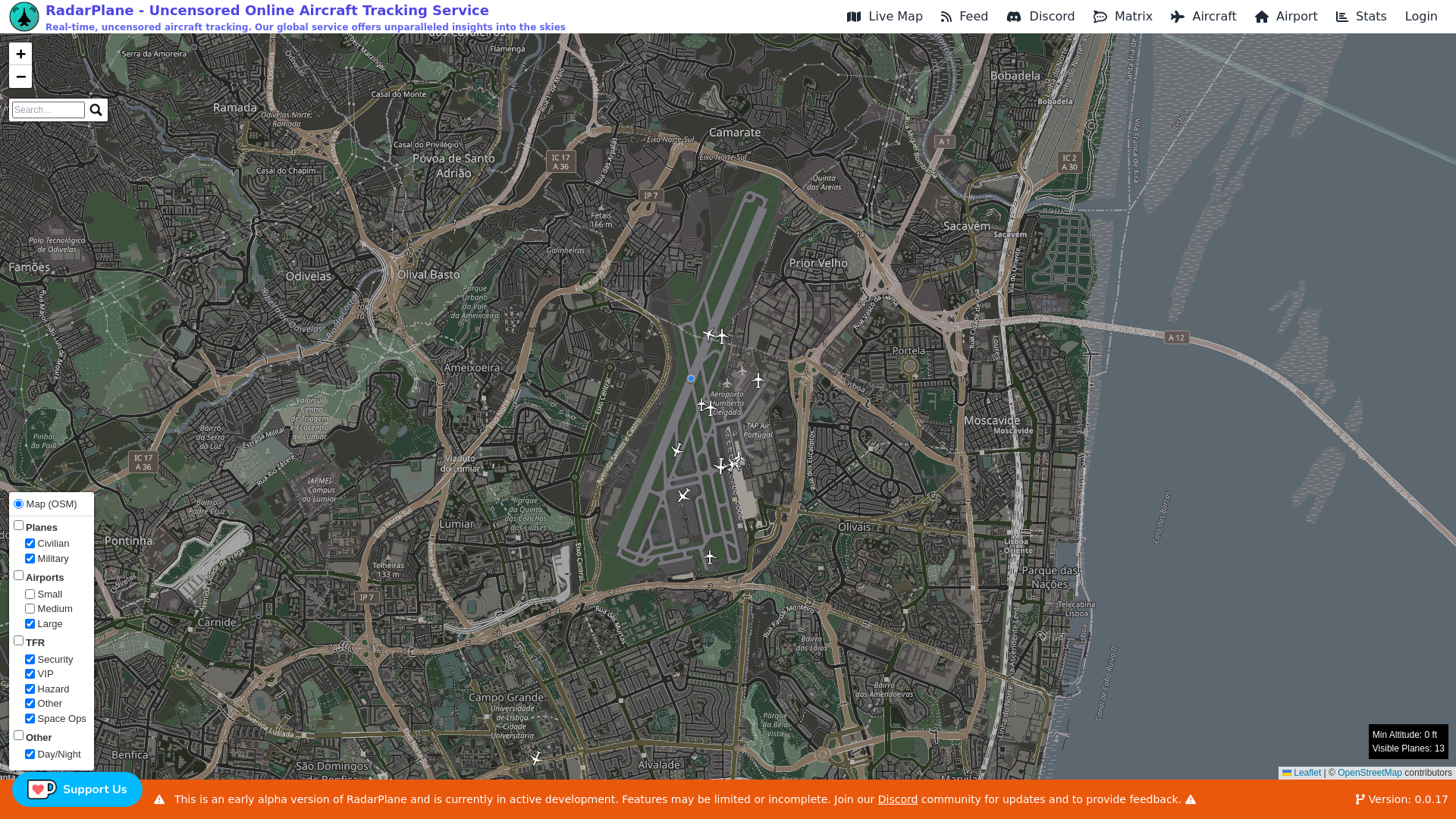Toggle the TFR group checkbox

[x=19, y=641]
